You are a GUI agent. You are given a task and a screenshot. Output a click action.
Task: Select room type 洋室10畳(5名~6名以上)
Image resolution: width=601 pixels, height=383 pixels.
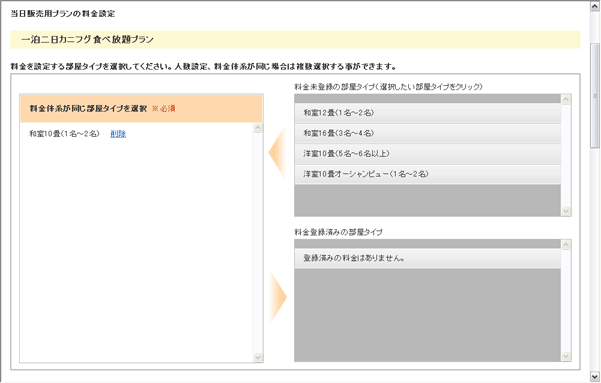(x=427, y=154)
